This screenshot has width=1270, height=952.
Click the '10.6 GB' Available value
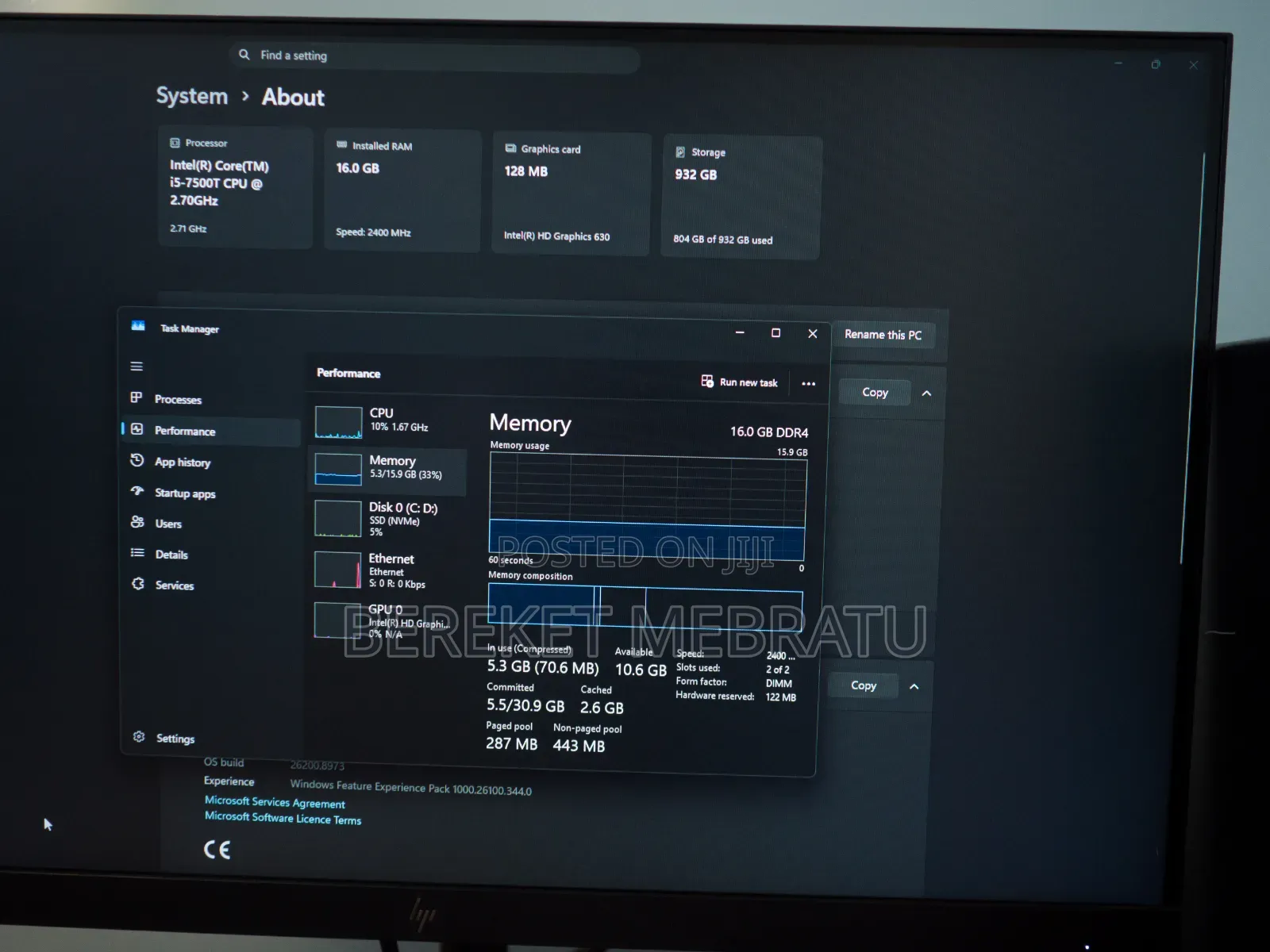[641, 670]
